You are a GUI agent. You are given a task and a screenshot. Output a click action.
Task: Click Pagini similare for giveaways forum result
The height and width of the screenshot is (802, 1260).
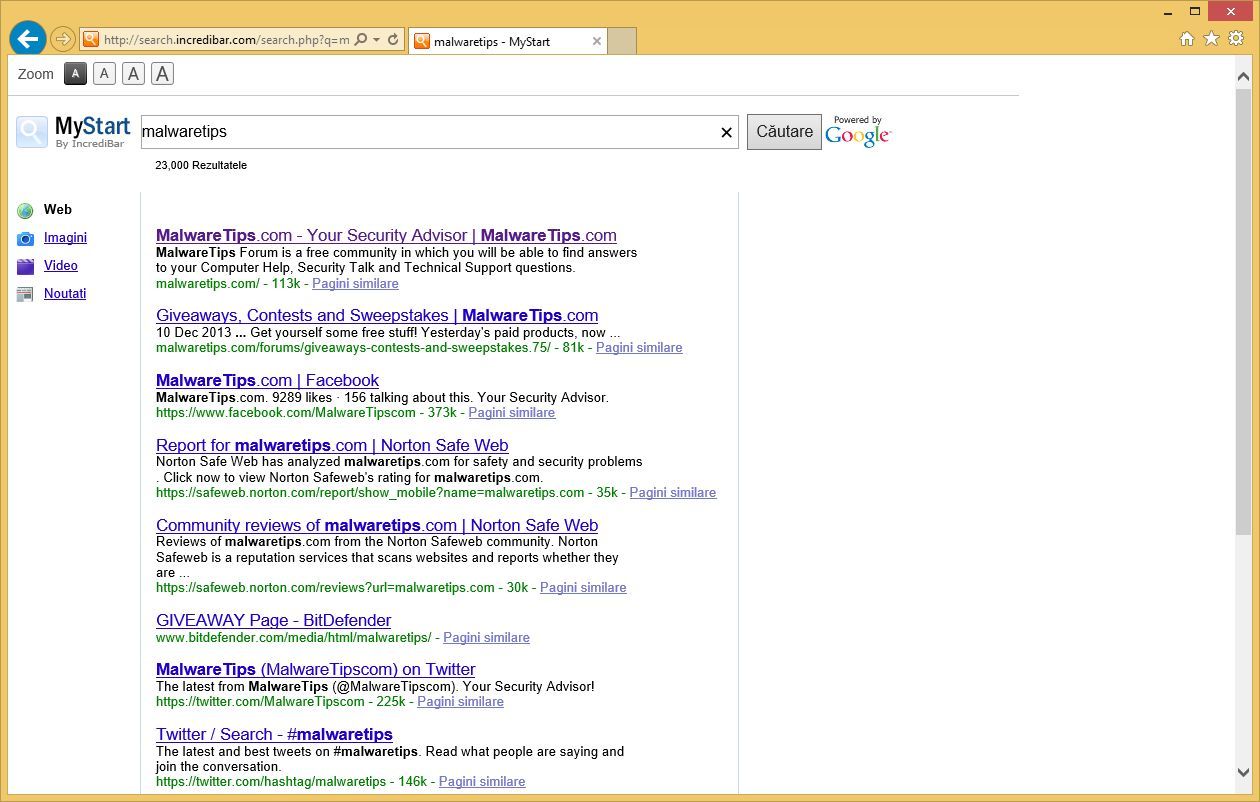(x=639, y=348)
